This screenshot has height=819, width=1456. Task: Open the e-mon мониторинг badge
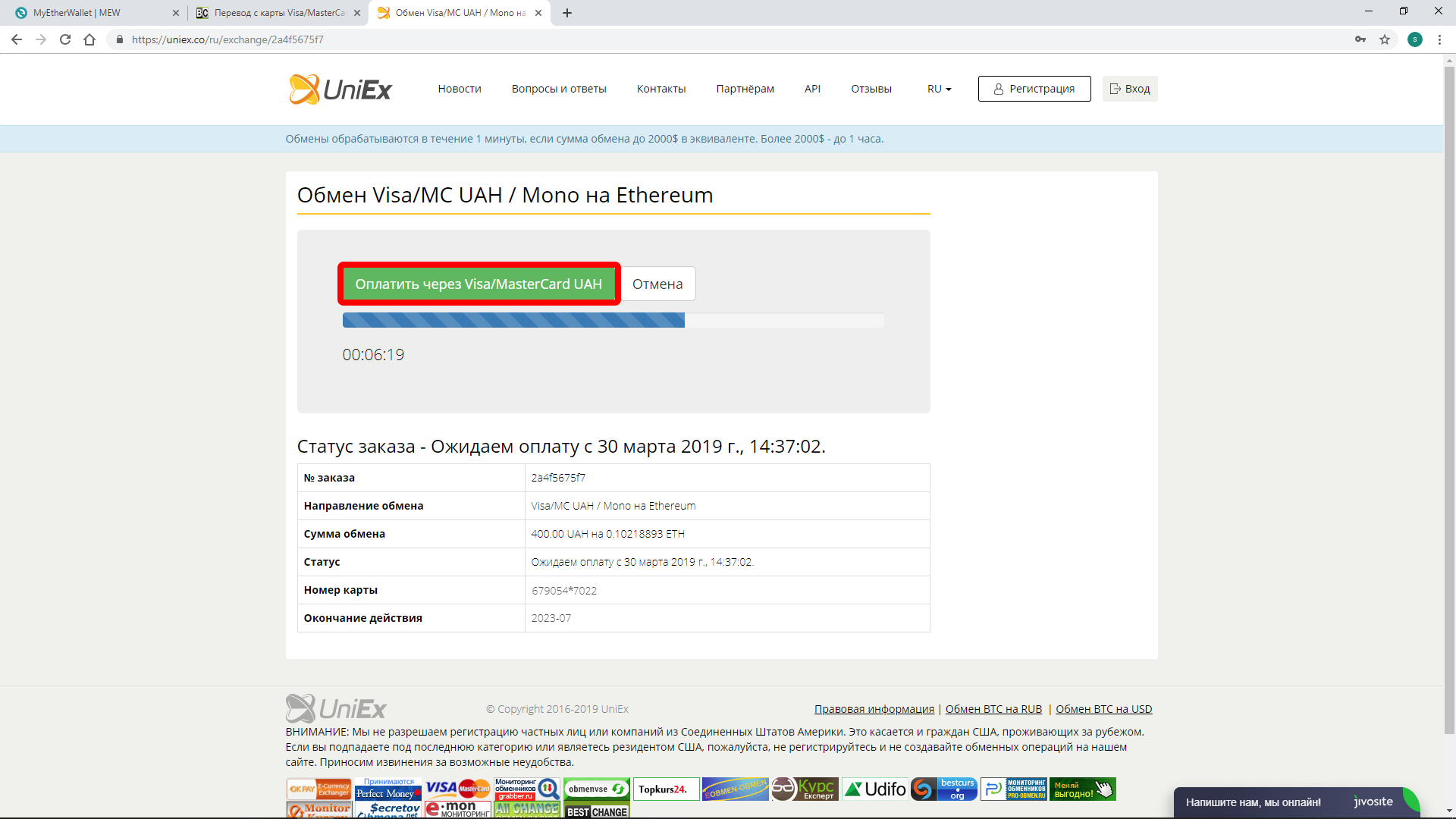458,810
